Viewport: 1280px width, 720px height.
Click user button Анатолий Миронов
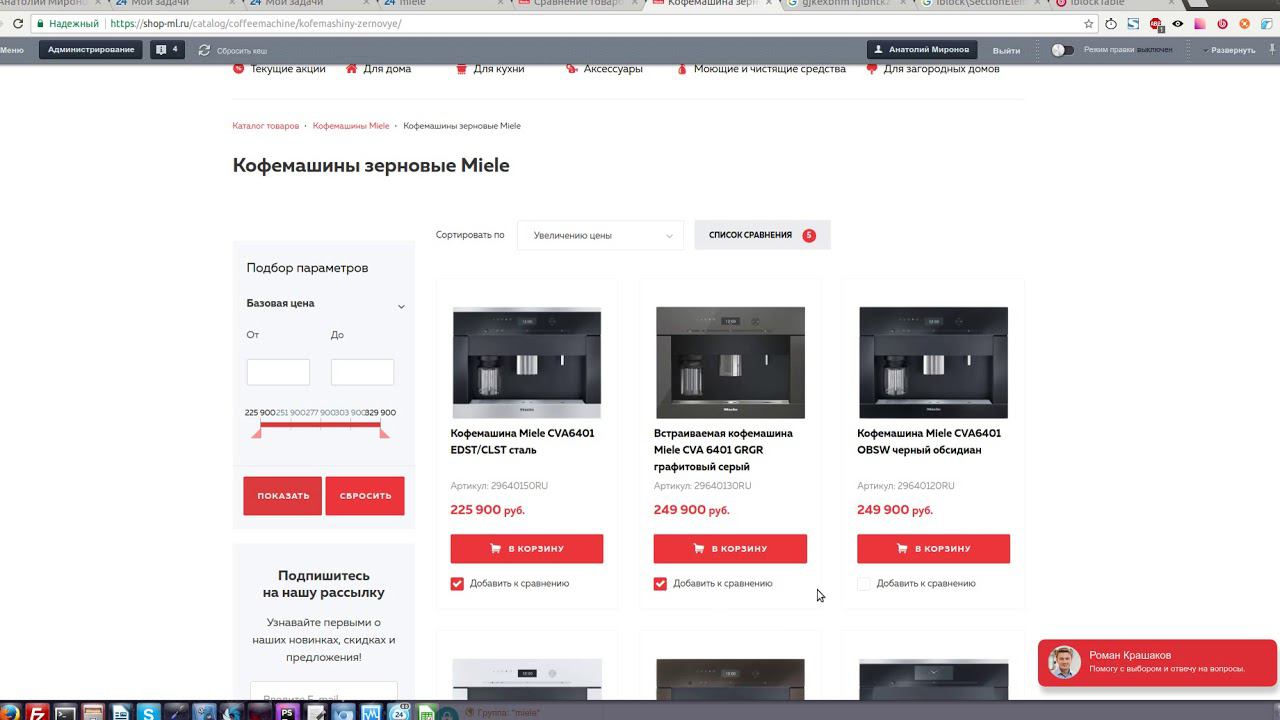pyautogui.click(x=922, y=49)
